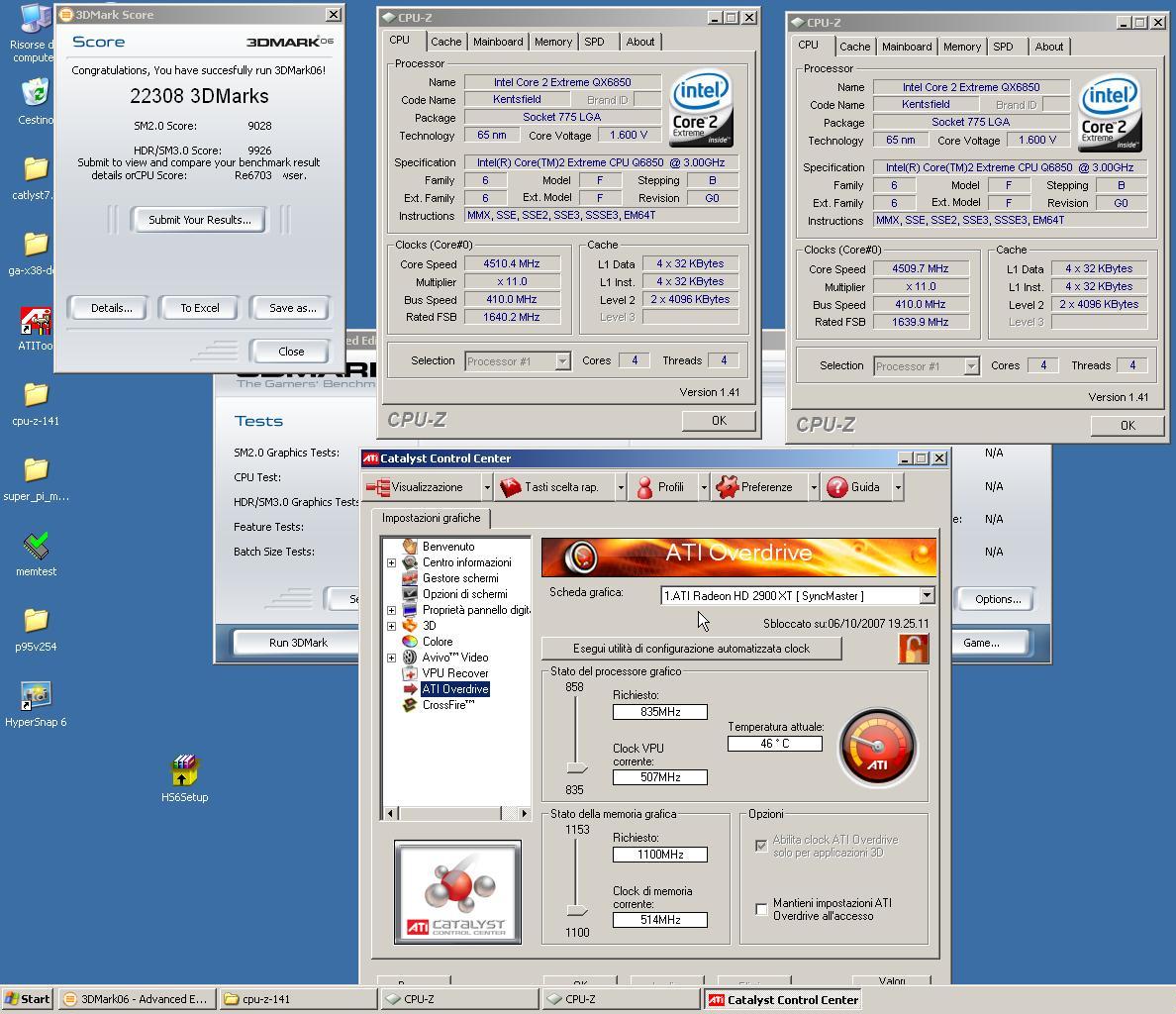Image resolution: width=1176 pixels, height=1014 pixels.
Task: Click Save as button in Score window
Action: (292, 308)
